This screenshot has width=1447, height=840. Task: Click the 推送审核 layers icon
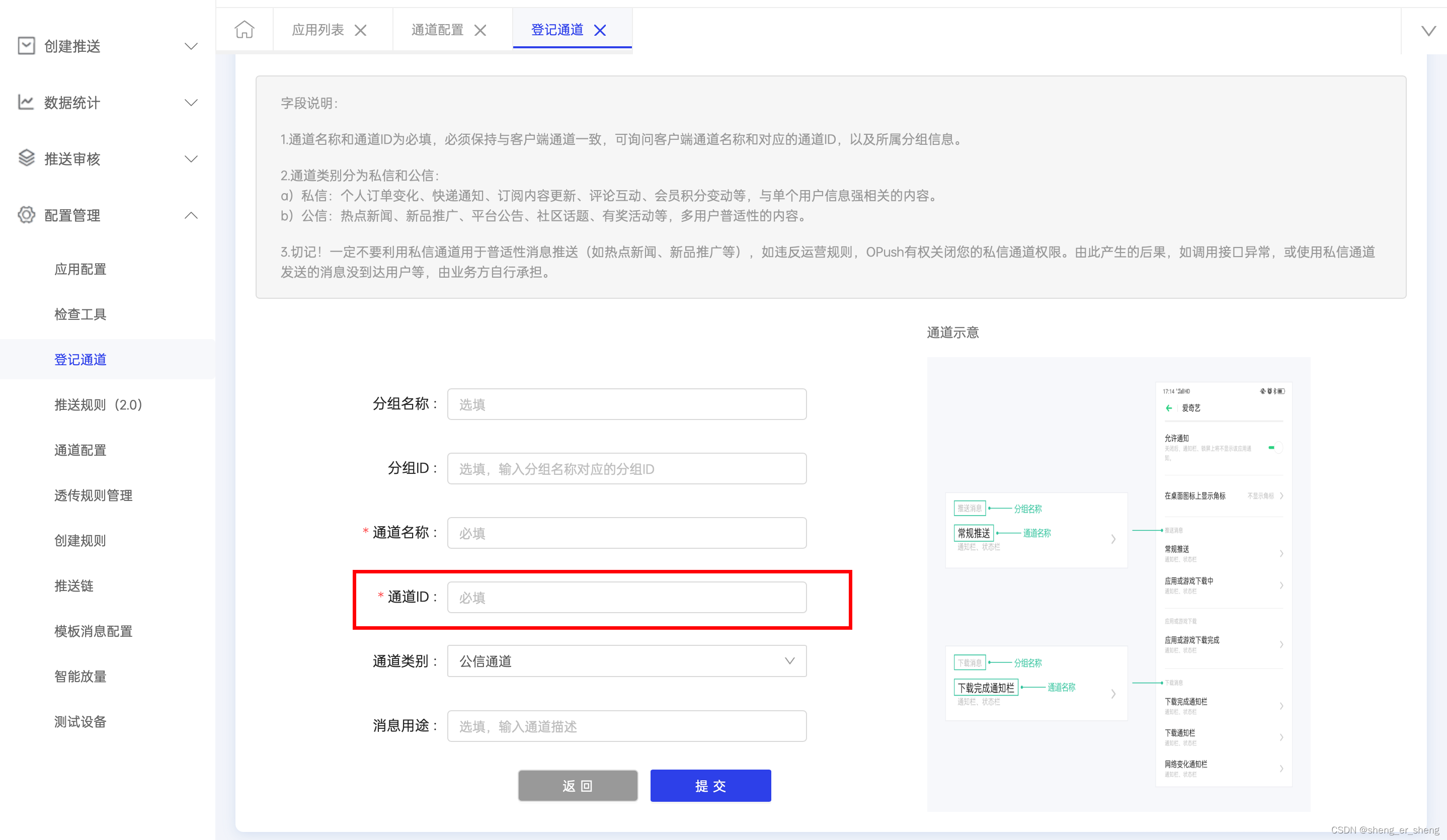[26, 158]
